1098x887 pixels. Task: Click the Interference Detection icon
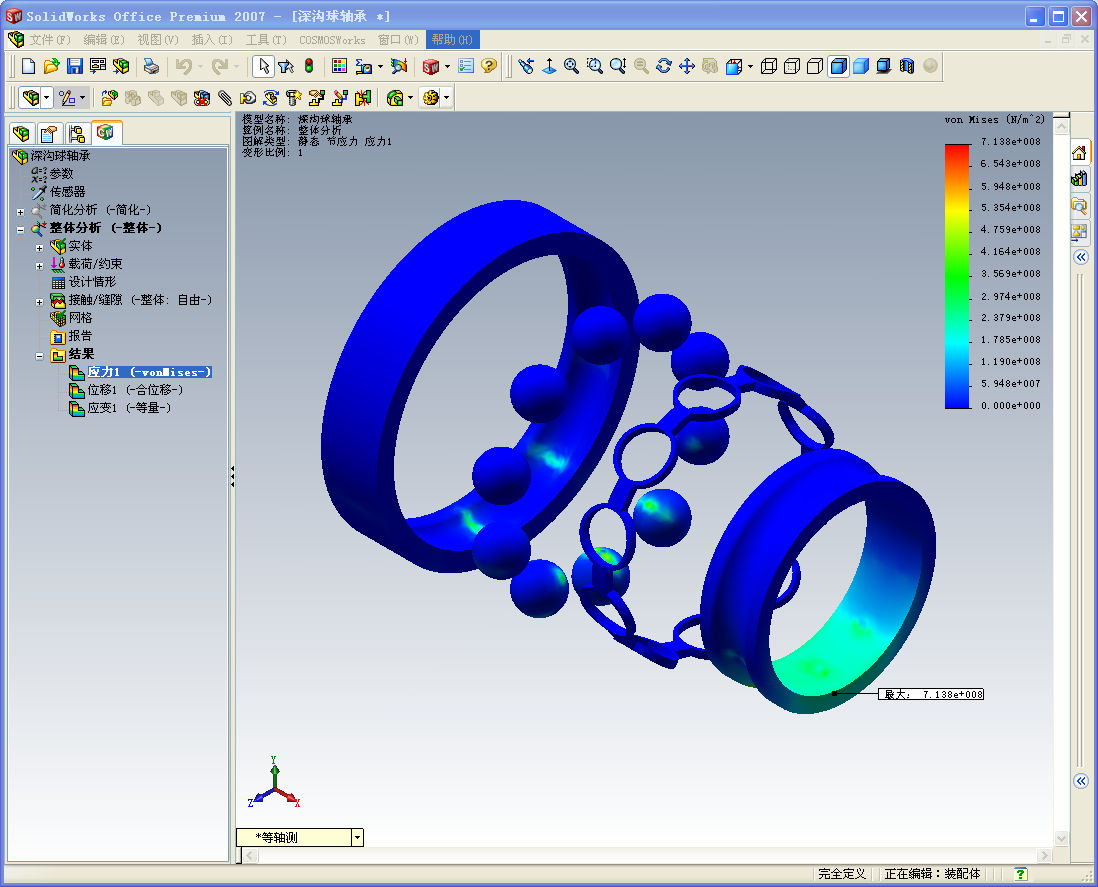363,98
